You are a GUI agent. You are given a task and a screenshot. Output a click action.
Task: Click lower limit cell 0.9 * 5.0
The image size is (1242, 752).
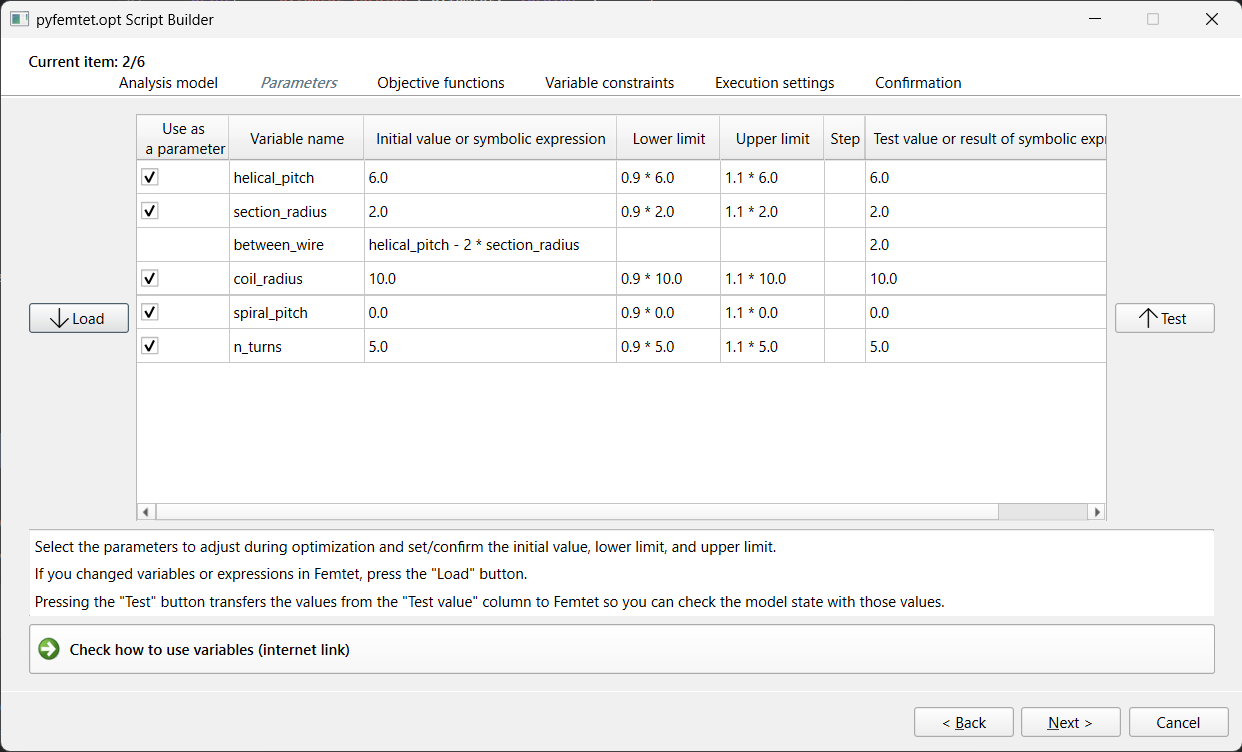(669, 346)
